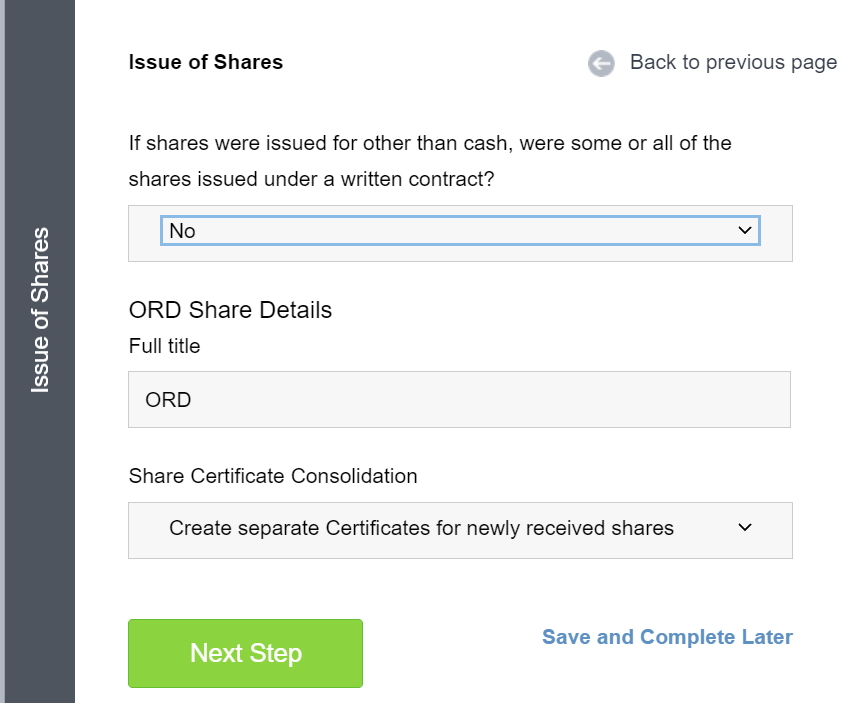Click the back arrow circle icon
This screenshot has width=850, height=703.
601,63
